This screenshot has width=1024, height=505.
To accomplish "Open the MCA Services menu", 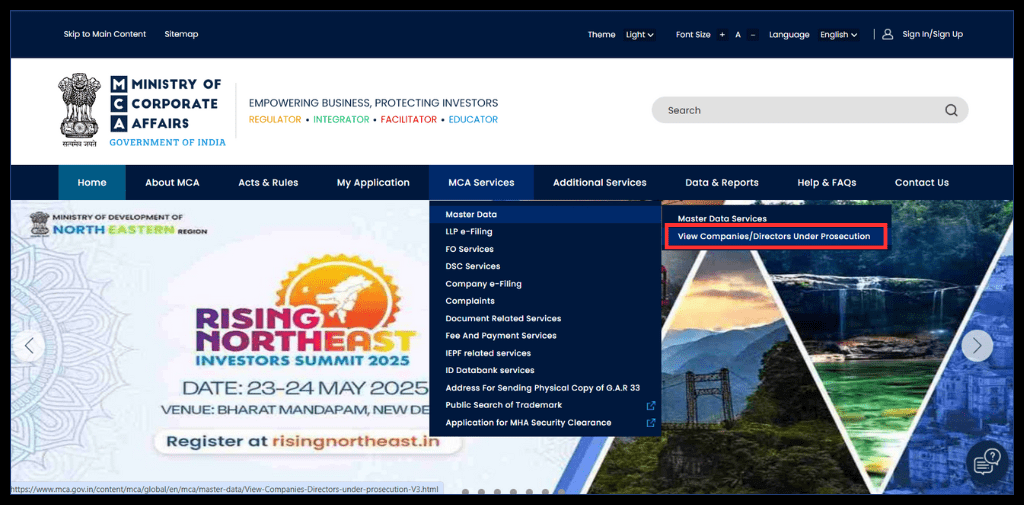I will pyautogui.click(x=481, y=183).
